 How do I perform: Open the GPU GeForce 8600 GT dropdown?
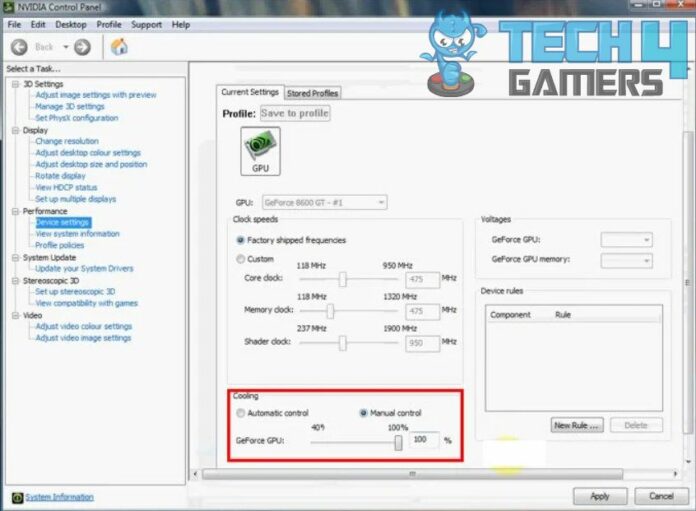(x=324, y=202)
